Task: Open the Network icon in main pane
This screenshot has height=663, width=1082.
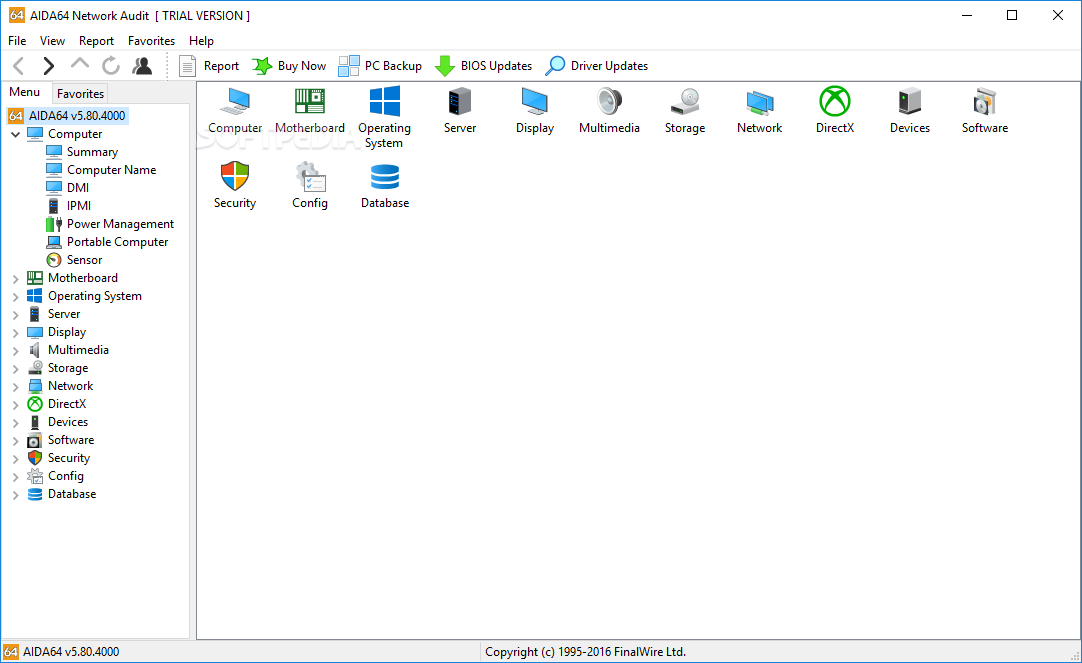Action: pyautogui.click(x=760, y=102)
